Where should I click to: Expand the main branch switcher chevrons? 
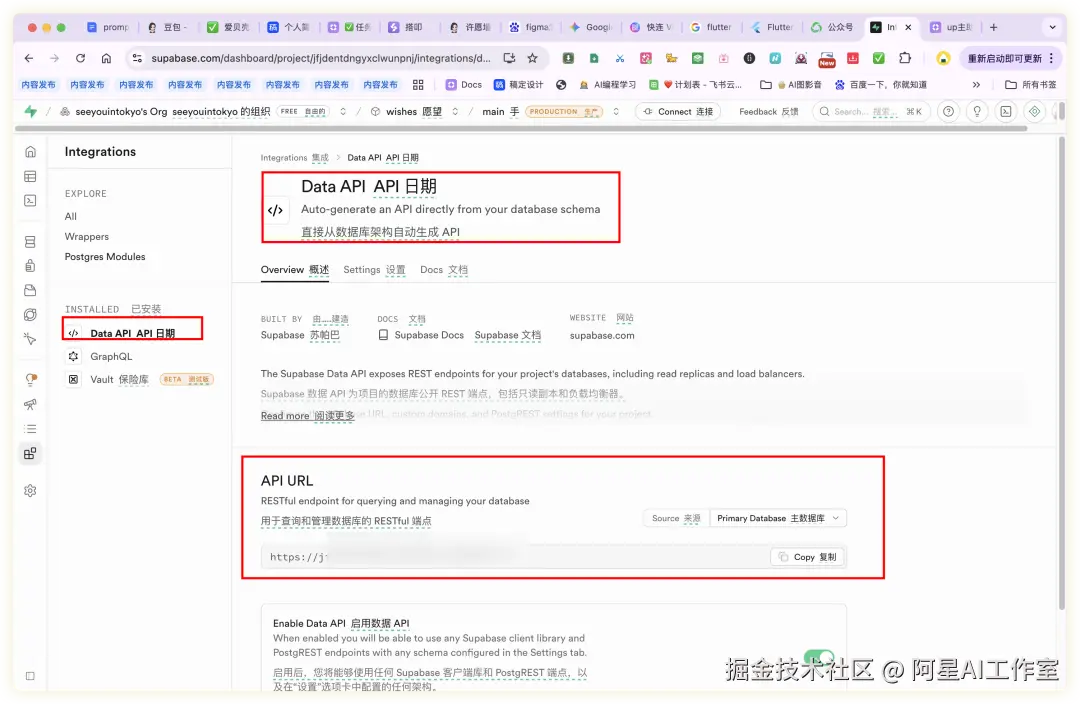click(616, 112)
